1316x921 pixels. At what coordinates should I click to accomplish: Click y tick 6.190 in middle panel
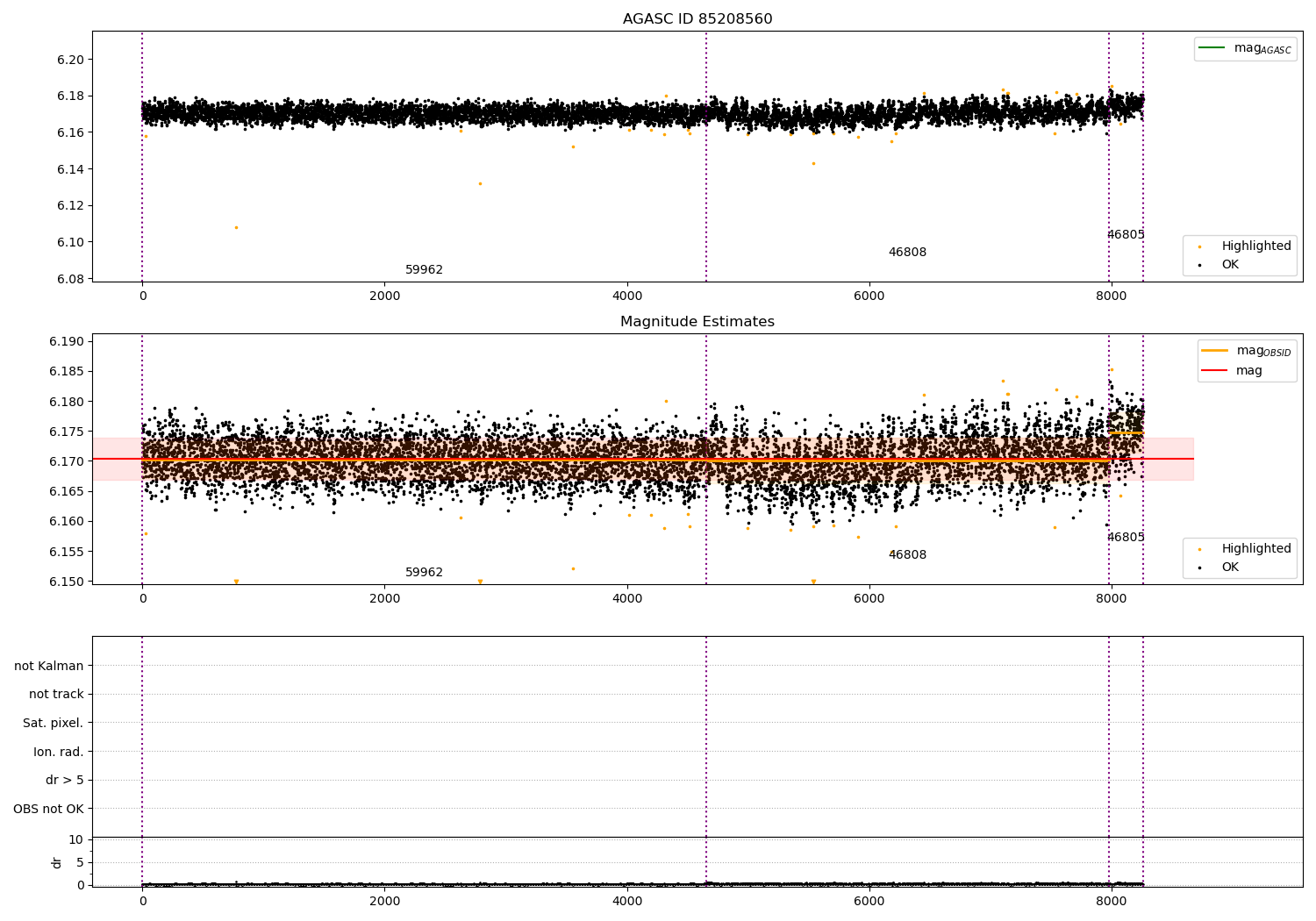[67, 342]
